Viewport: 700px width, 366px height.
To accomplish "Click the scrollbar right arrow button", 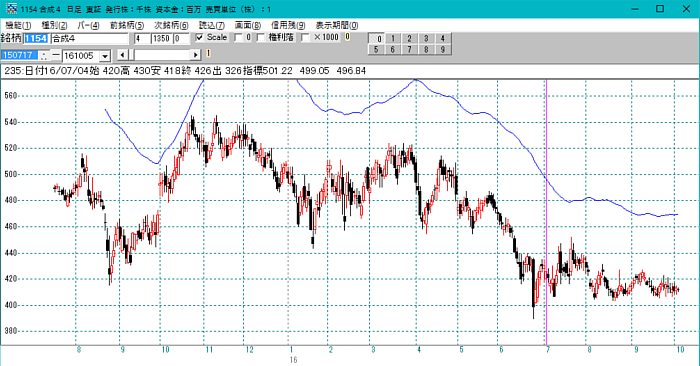I will click(x=196, y=55).
